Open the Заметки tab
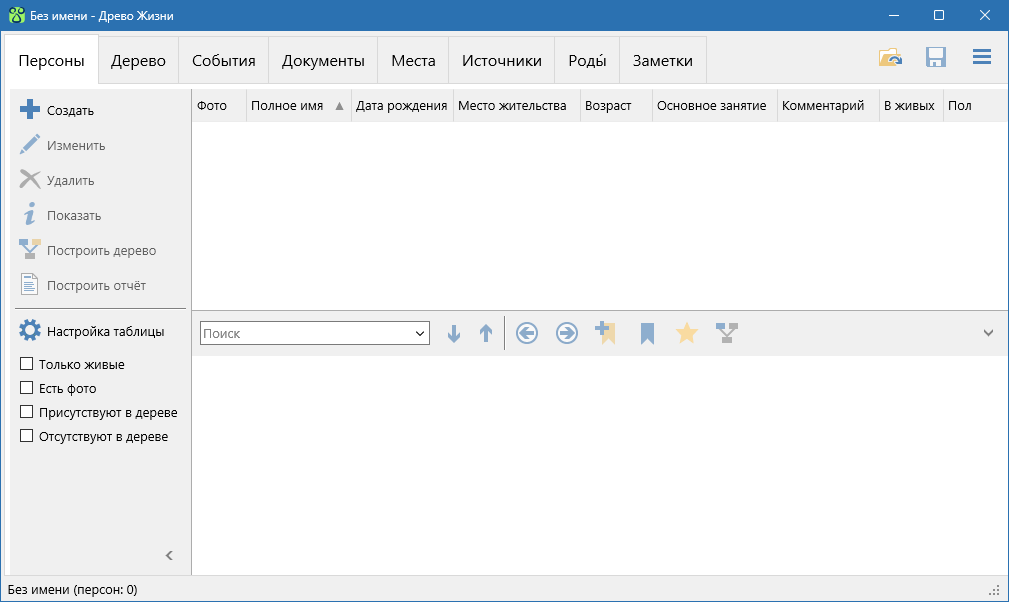The width and height of the screenshot is (1009, 602). (x=663, y=60)
